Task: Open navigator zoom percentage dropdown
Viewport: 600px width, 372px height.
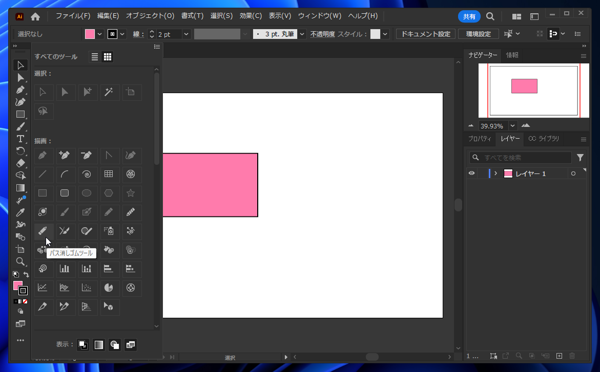Action: (512, 126)
